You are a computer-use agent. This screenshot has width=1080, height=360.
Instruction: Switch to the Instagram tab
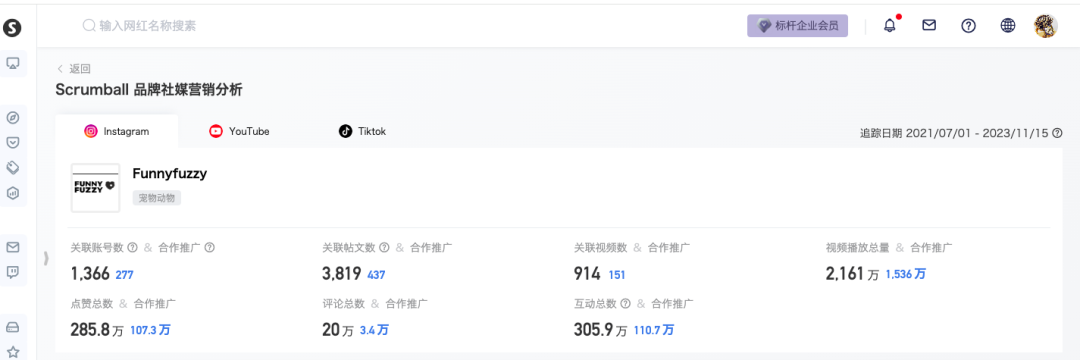tap(116, 131)
